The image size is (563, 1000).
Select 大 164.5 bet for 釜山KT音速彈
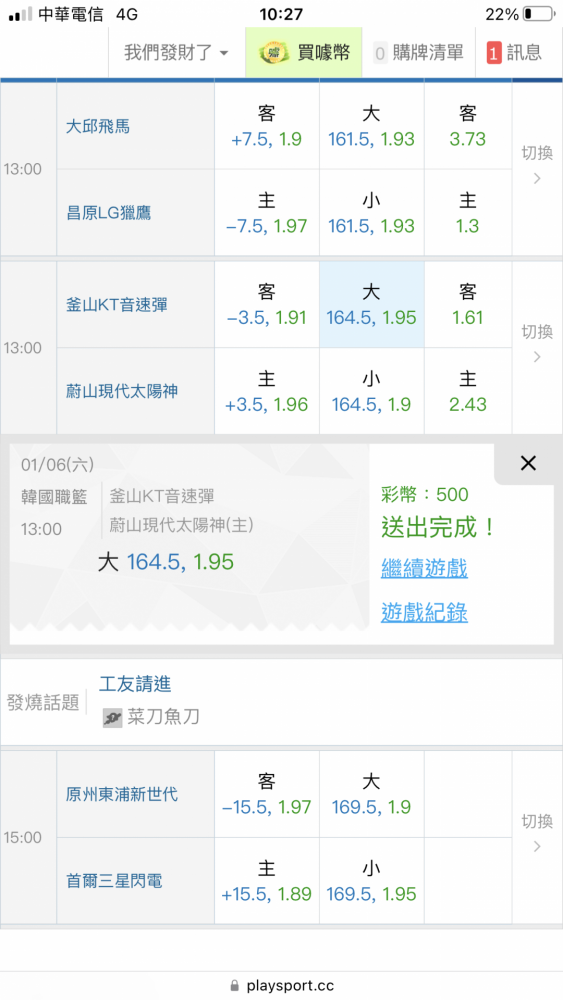coord(371,305)
